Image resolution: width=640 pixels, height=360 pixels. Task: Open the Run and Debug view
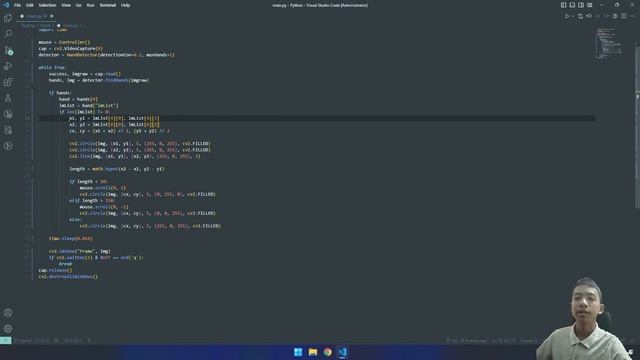point(8,66)
